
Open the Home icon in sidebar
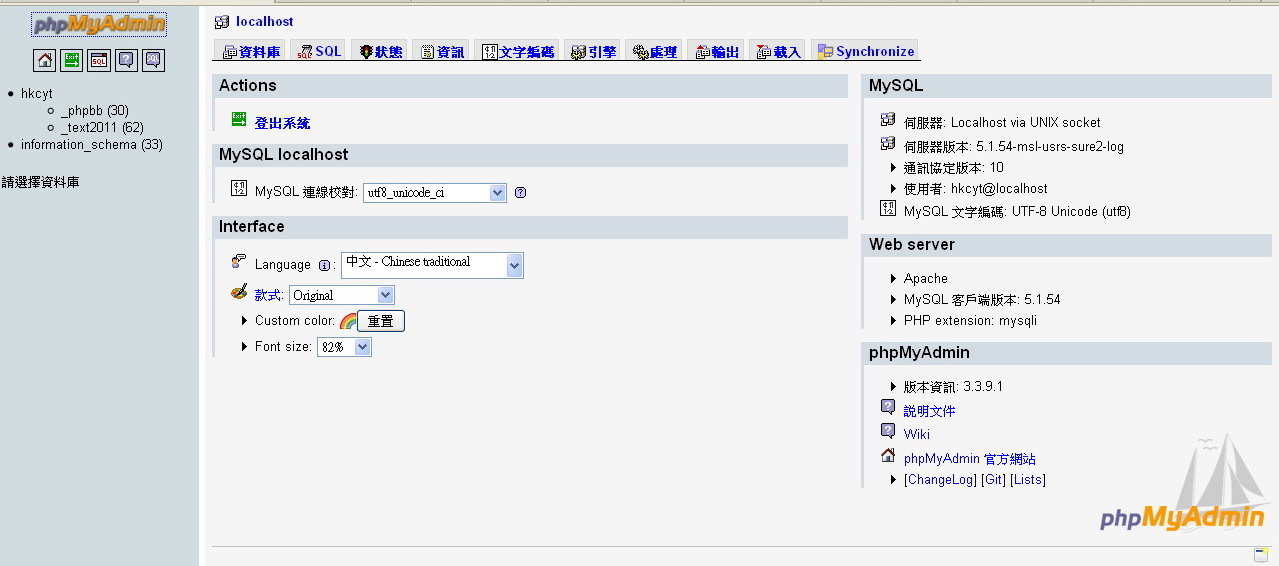click(45, 61)
